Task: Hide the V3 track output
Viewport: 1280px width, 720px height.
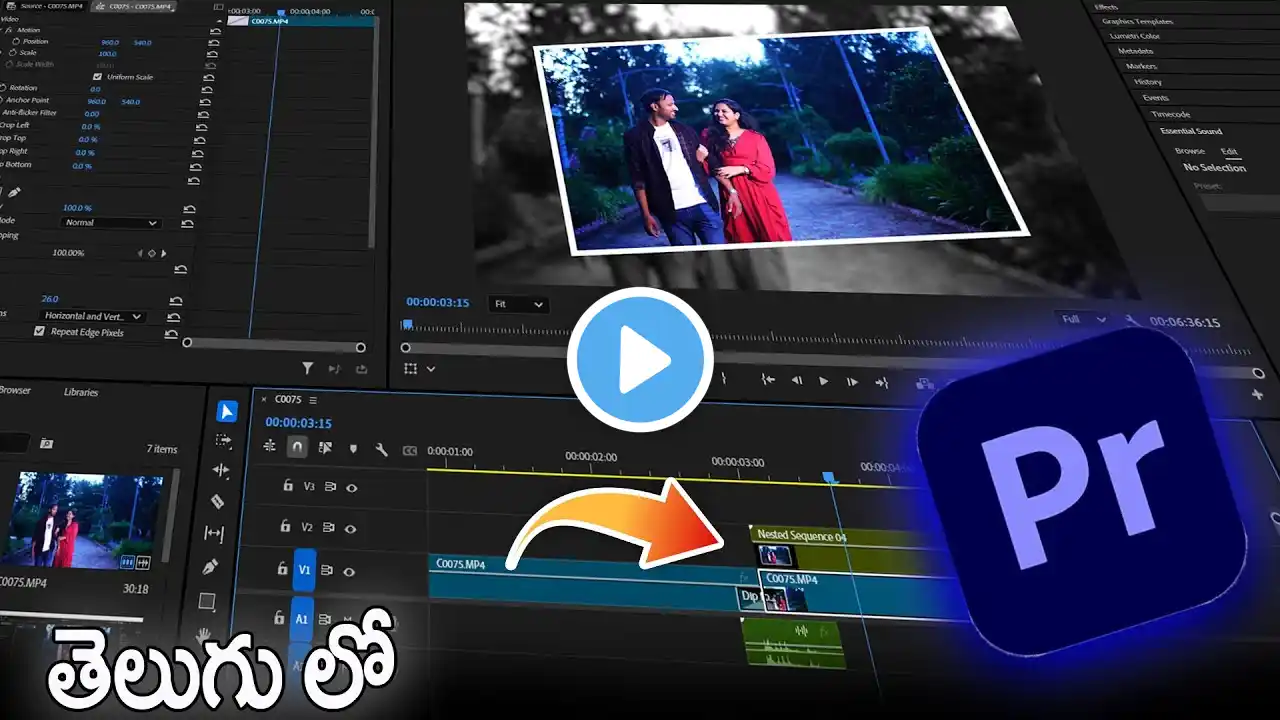Action: click(351, 488)
